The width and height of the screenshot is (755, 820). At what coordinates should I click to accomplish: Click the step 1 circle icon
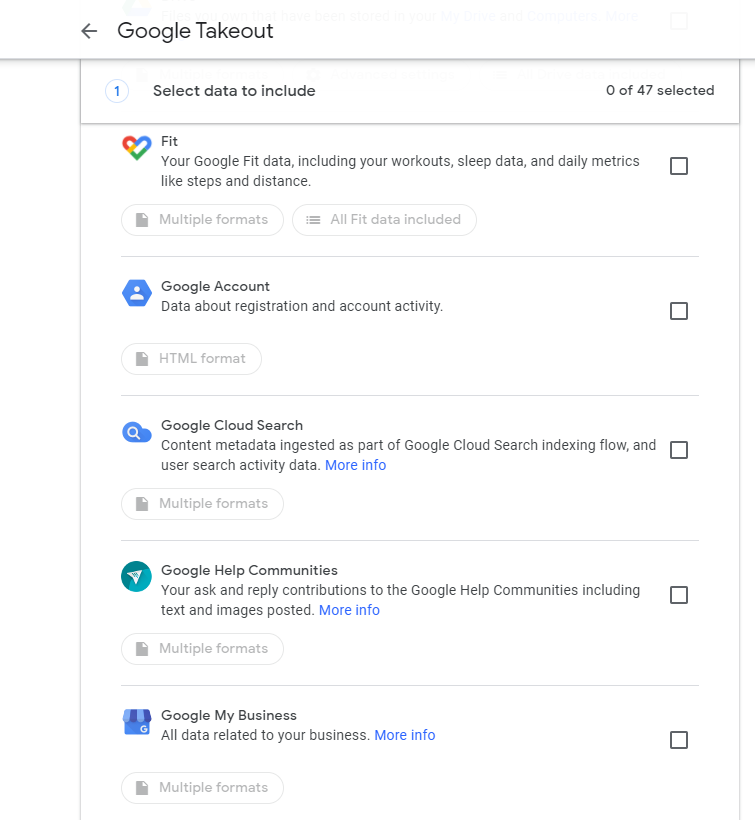pyautogui.click(x=117, y=91)
